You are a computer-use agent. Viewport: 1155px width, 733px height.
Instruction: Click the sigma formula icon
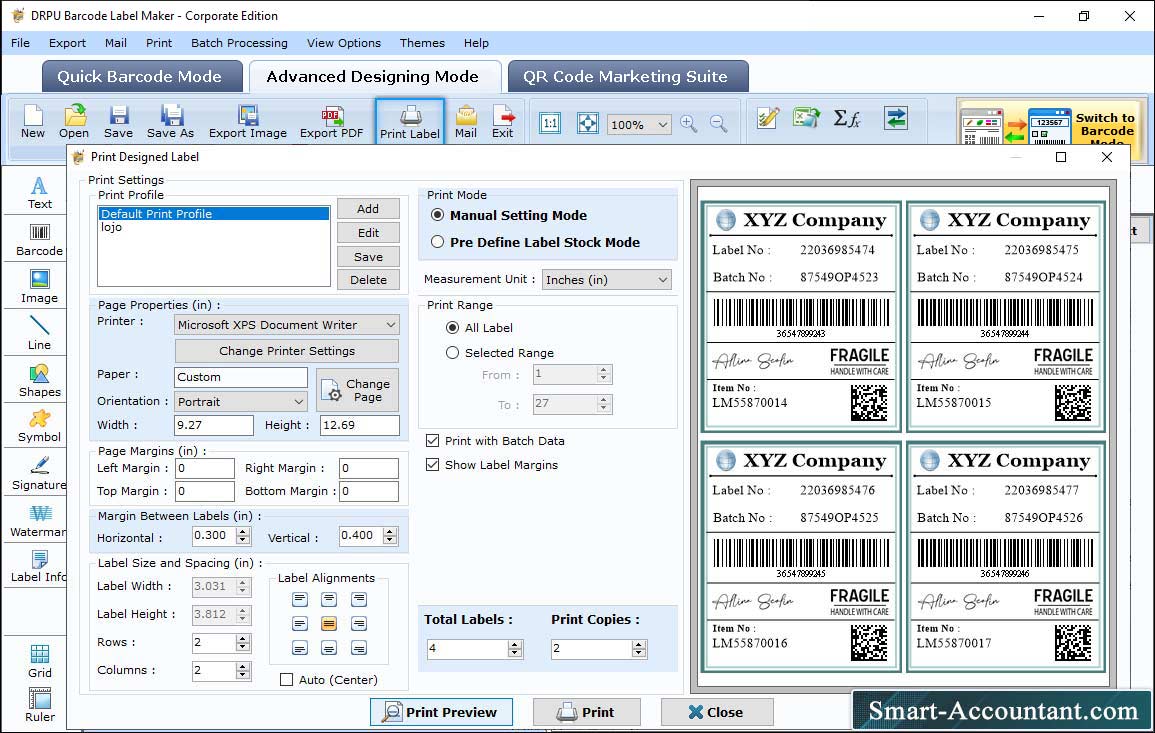pyautogui.click(x=846, y=118)
